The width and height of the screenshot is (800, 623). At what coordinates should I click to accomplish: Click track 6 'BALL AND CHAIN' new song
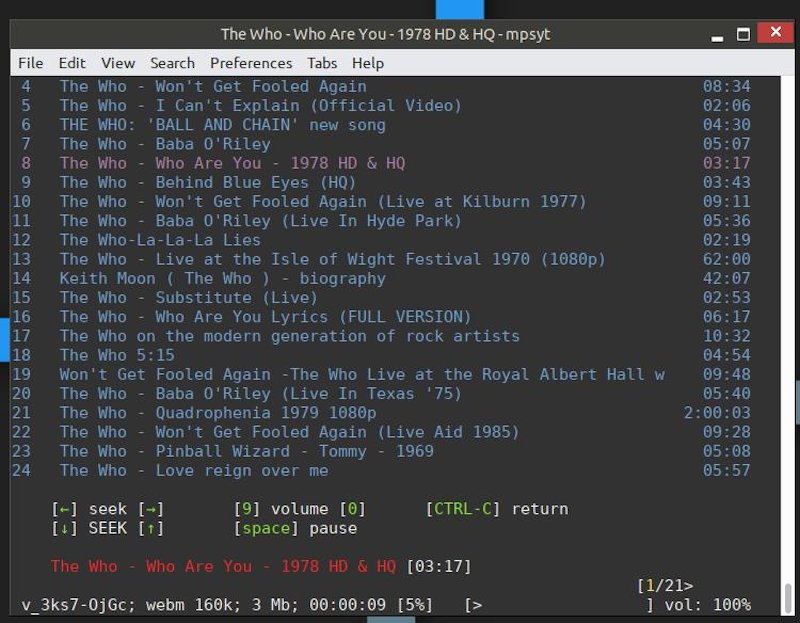[222, 125]
